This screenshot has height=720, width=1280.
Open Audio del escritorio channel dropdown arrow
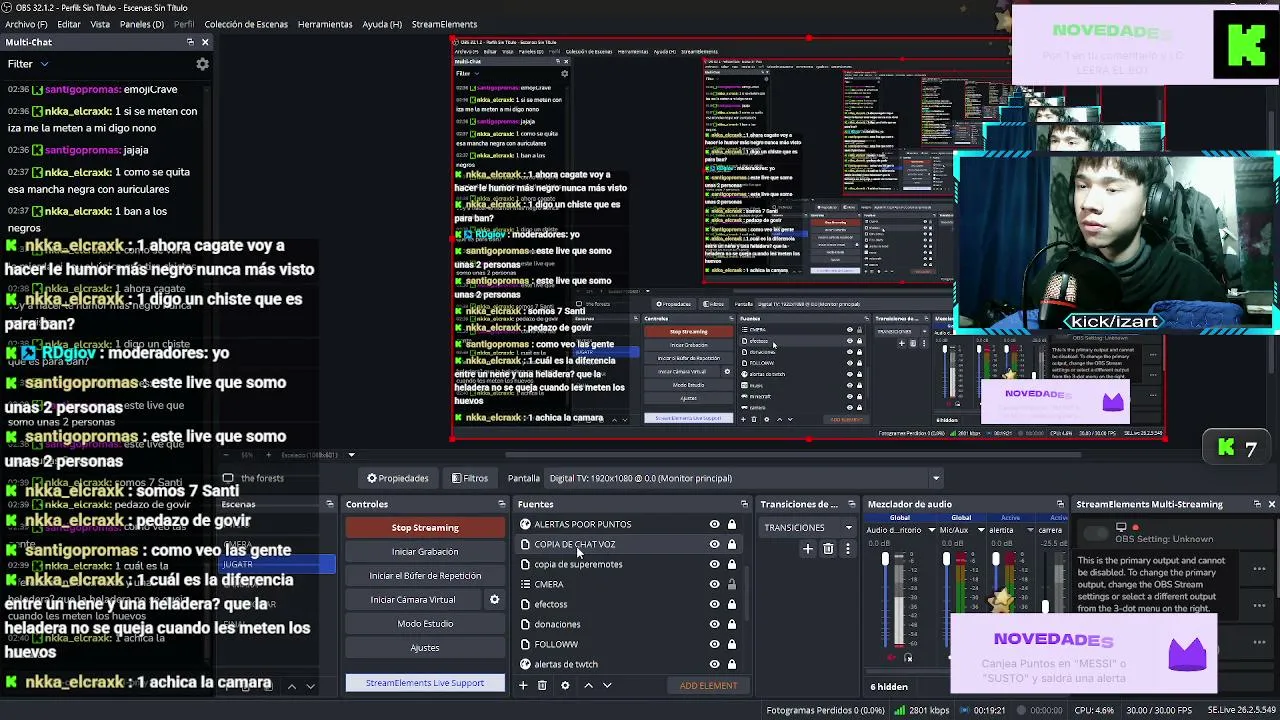click(x=931, y=530)
